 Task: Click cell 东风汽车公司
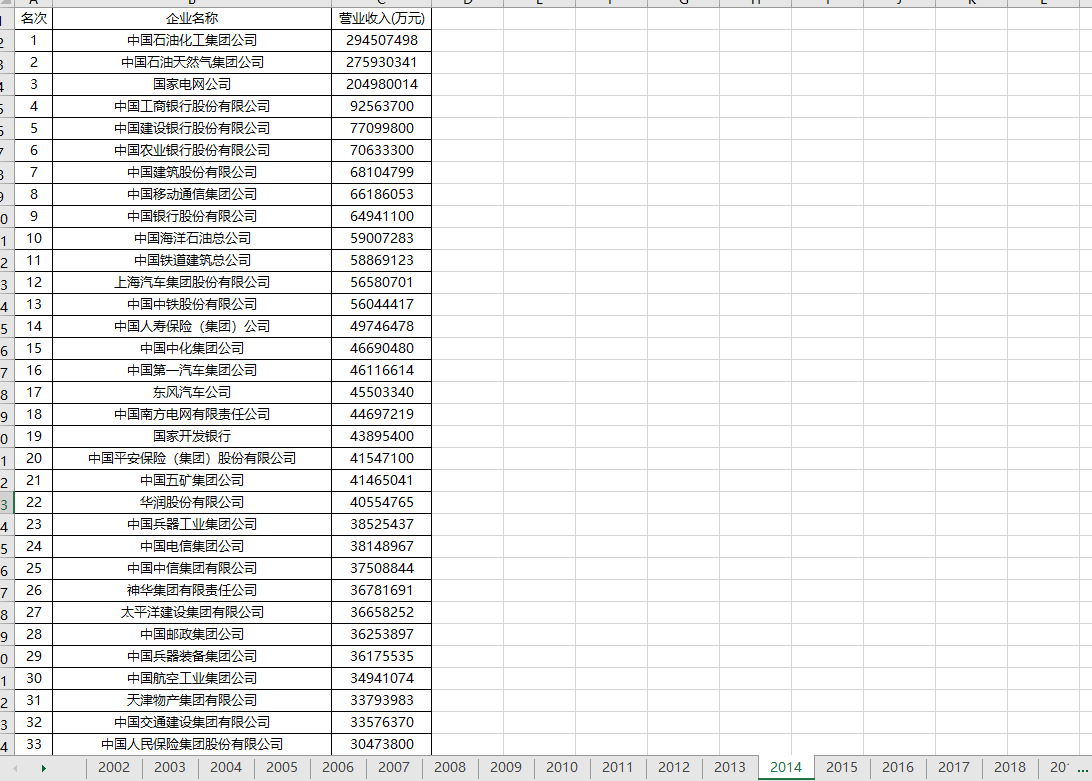[x=192, y=392]
